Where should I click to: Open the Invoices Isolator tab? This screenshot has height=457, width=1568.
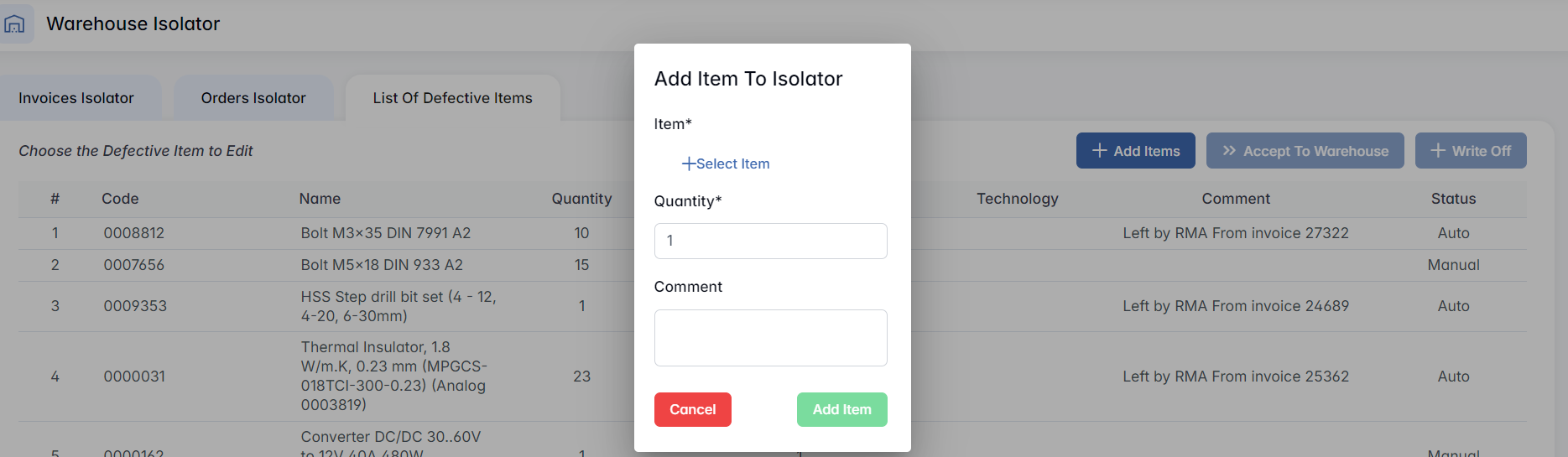coord(76,98)
